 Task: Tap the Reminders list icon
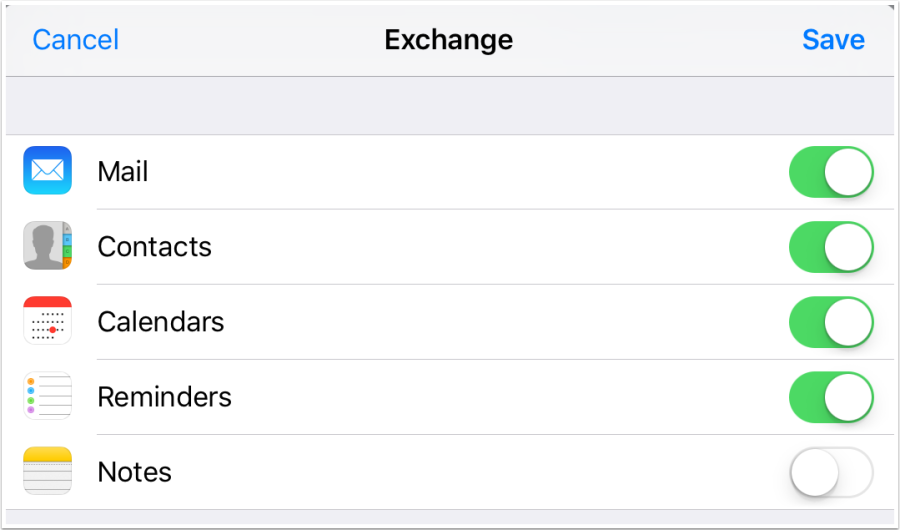(x=48, y=396)
